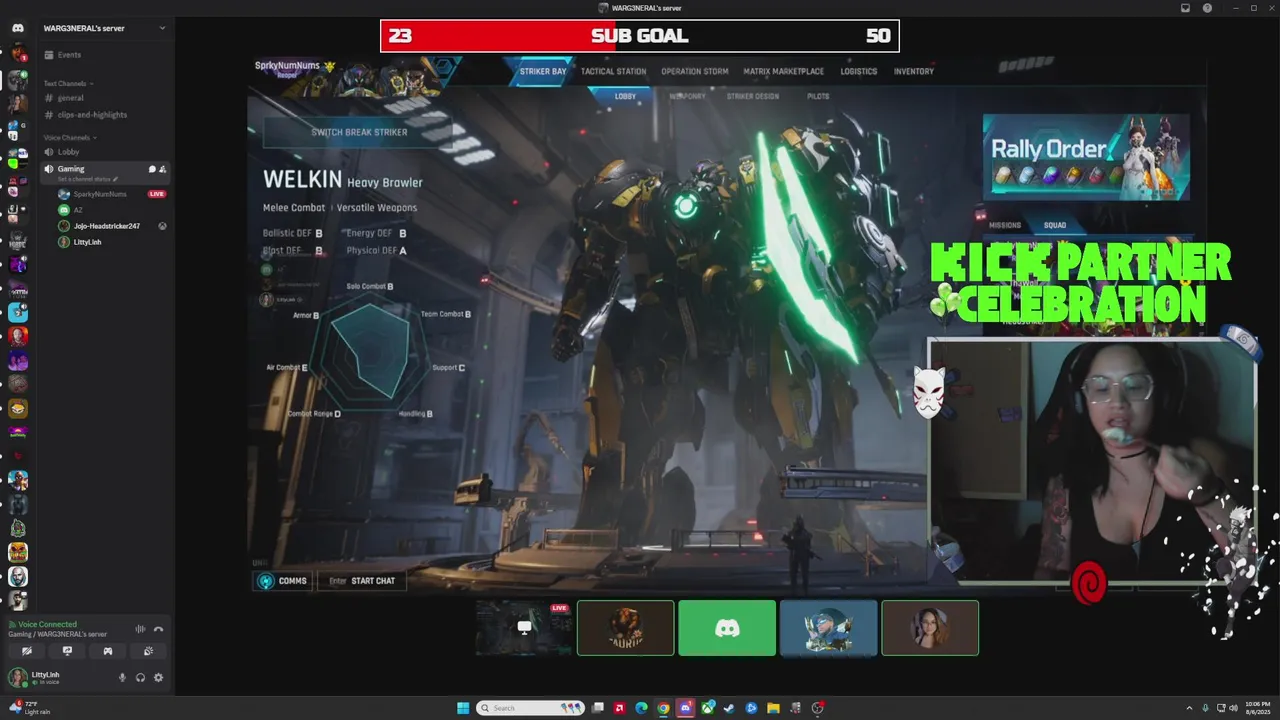Mute microphone beside the LittyLinh name
The width and height of the screenshot is (1280, 720).
[123, 677]
